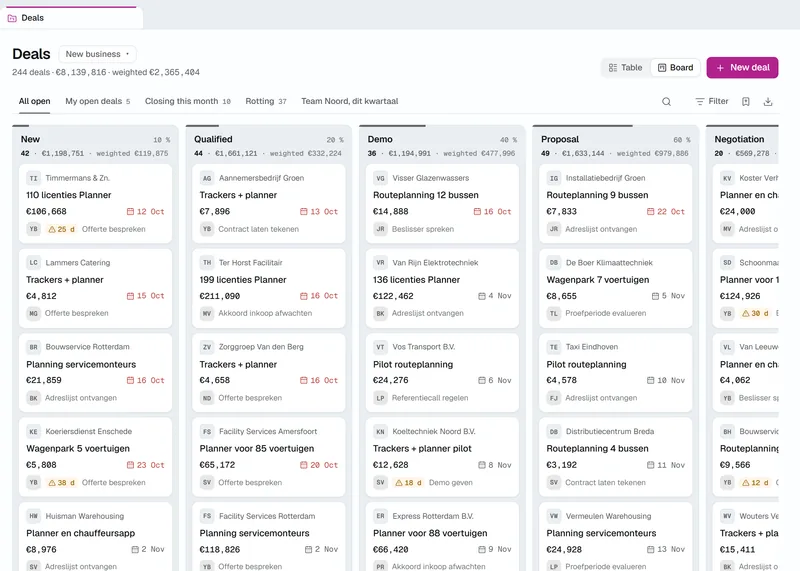Screen dimensions: 800x571
Task: Click the New column header
Action: point(30,139)
